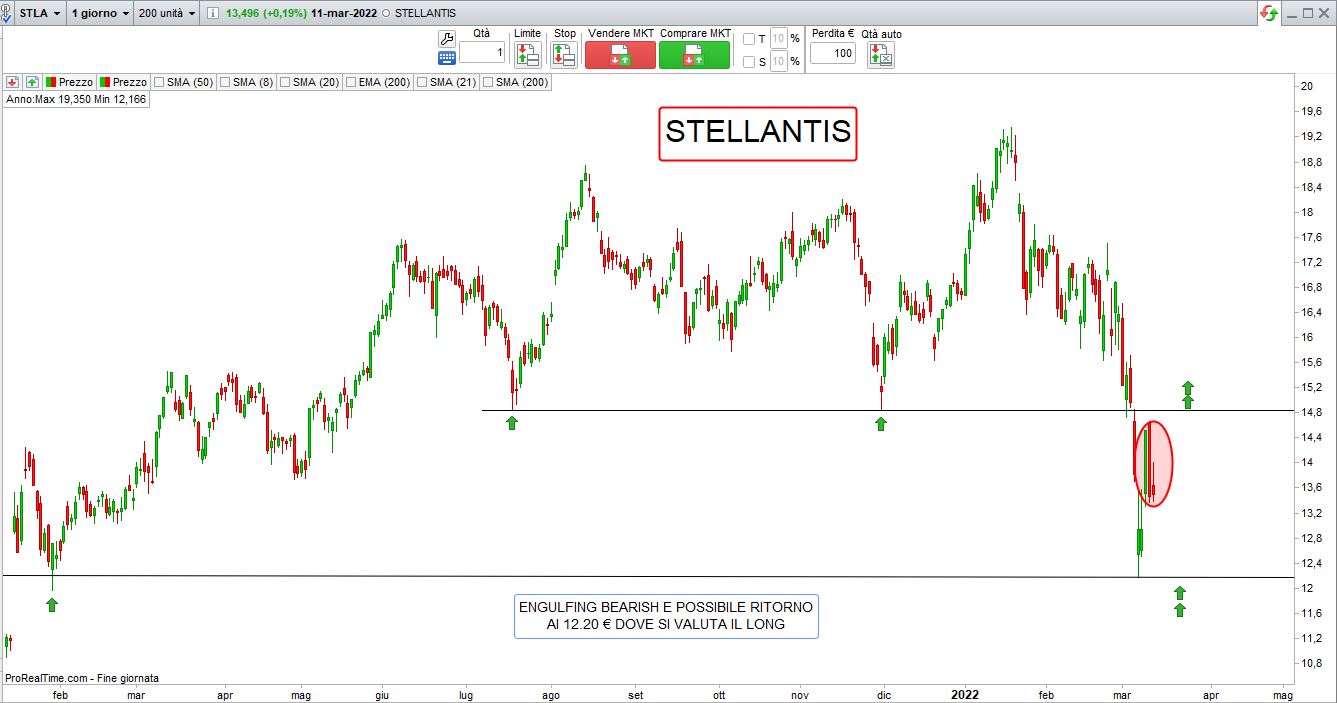Toggle the EMA (200) checkbox
This screenshot has width=1337, height=703.
(351, 82)
